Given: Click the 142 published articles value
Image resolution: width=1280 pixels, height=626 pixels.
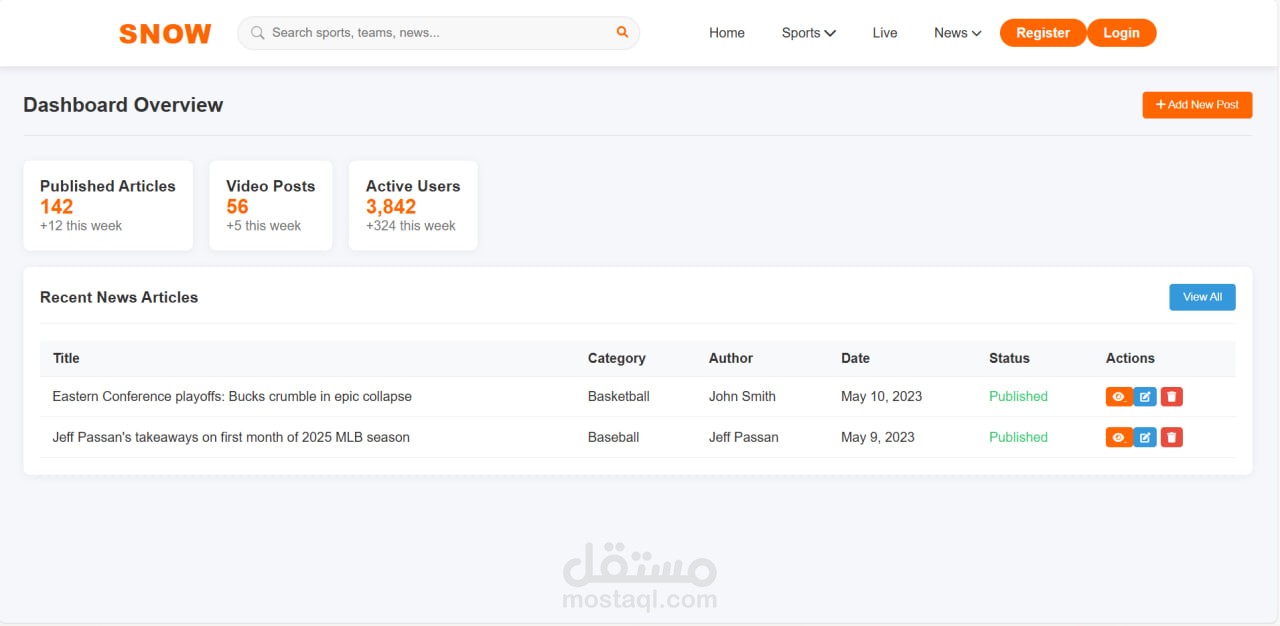Looking at the screenshot, I should [x=57, y=207].
